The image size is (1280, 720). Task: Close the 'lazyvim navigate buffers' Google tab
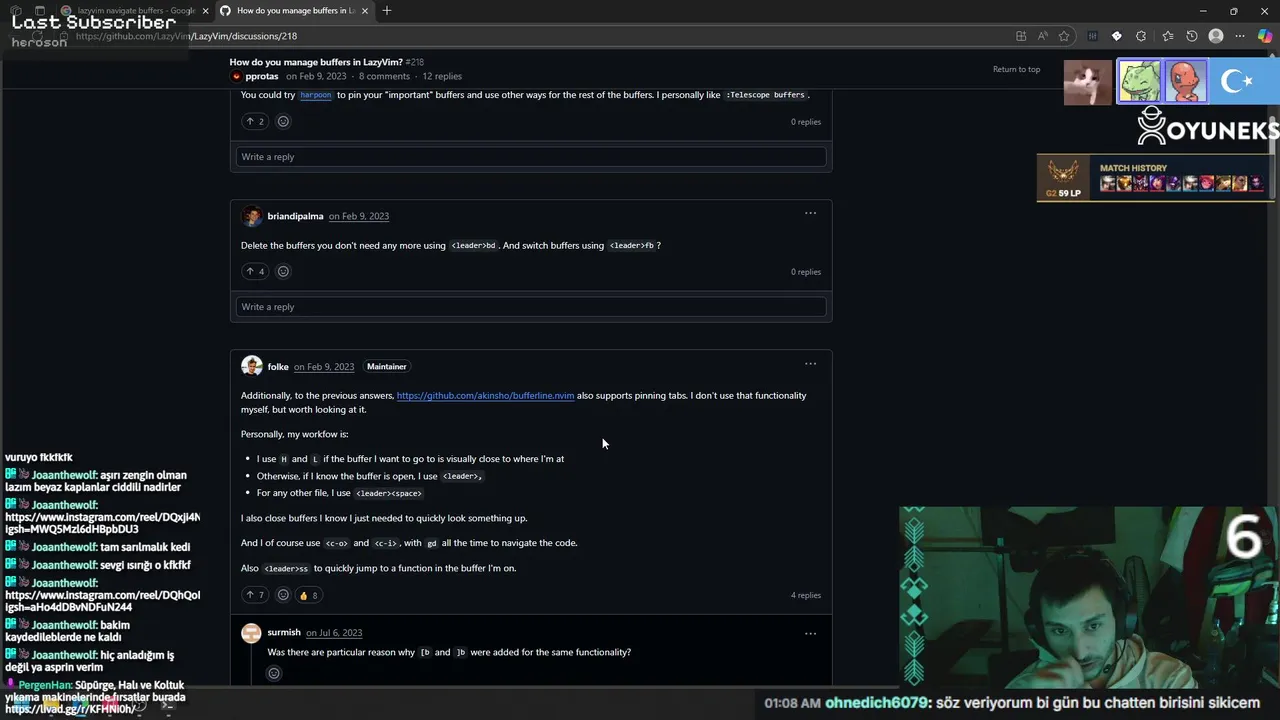[x=205, y=11]
